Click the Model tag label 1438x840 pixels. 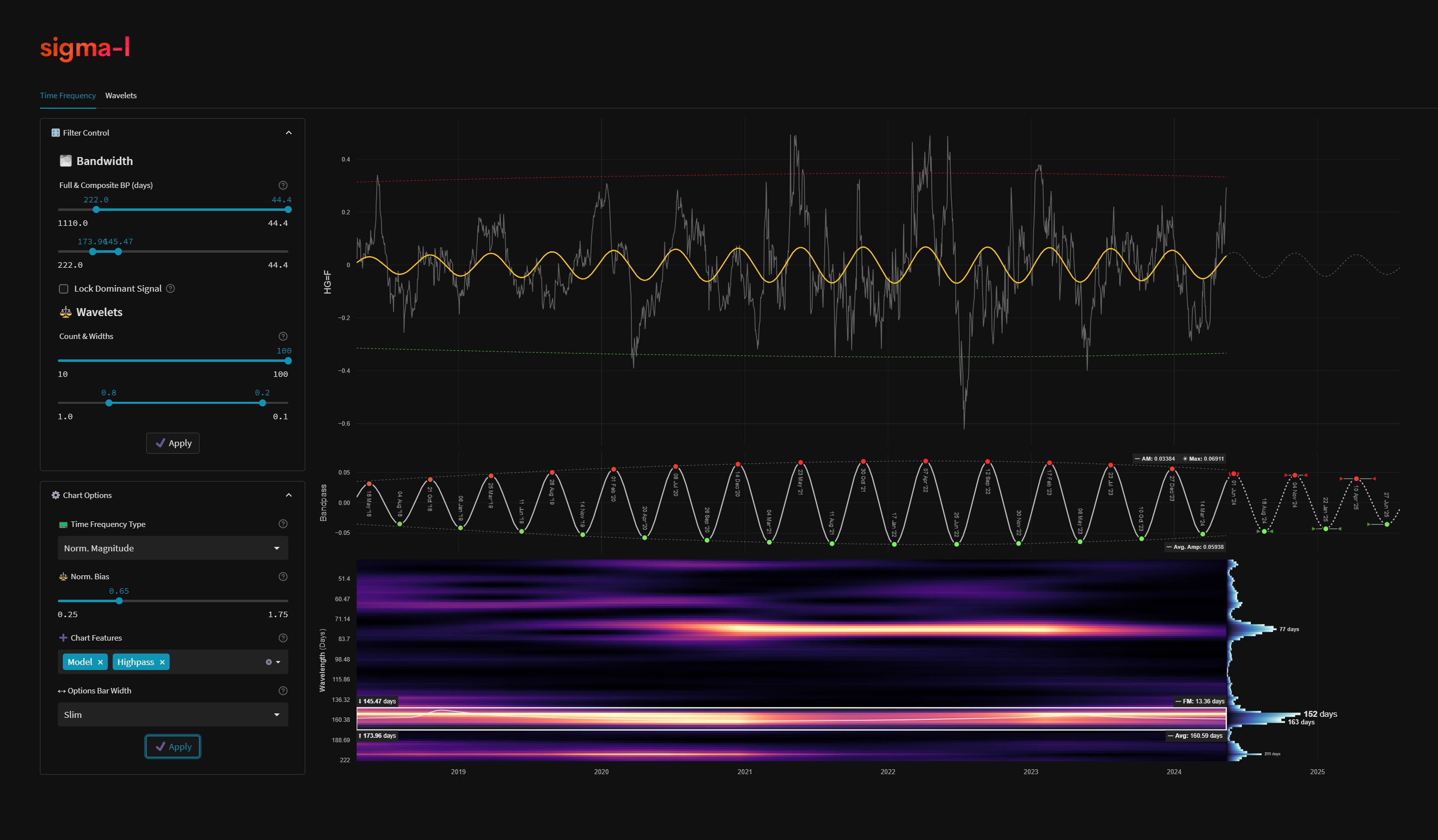click(x=80, y=662)
